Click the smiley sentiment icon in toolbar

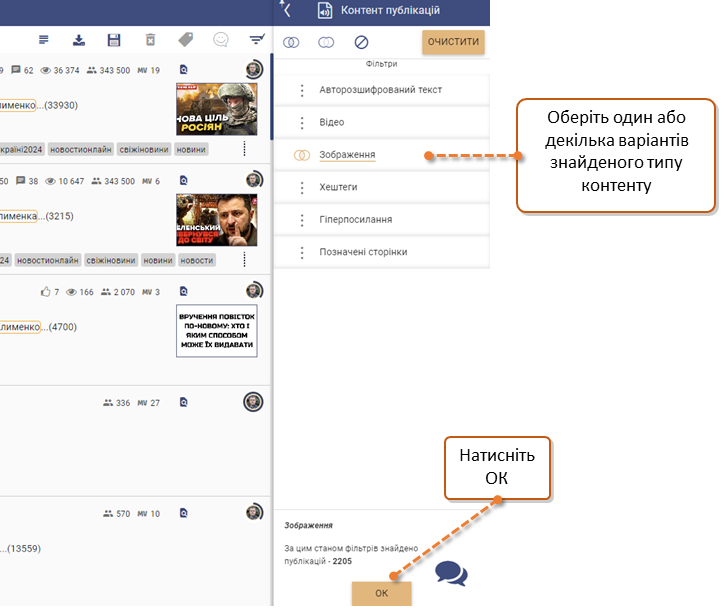pos(221,40)
